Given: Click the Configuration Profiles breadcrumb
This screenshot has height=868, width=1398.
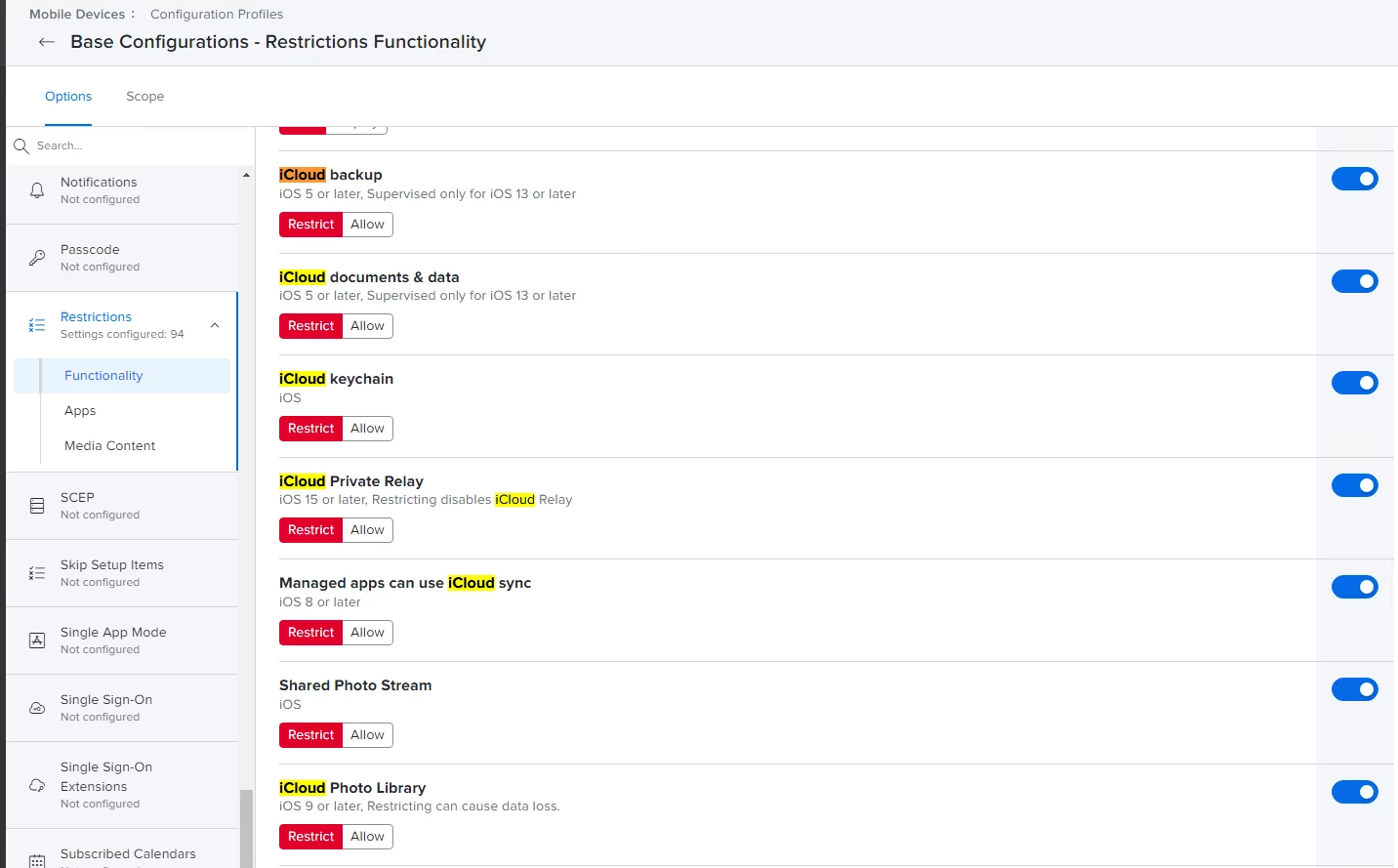Looking at the screenshot, I should pos(217,14).
